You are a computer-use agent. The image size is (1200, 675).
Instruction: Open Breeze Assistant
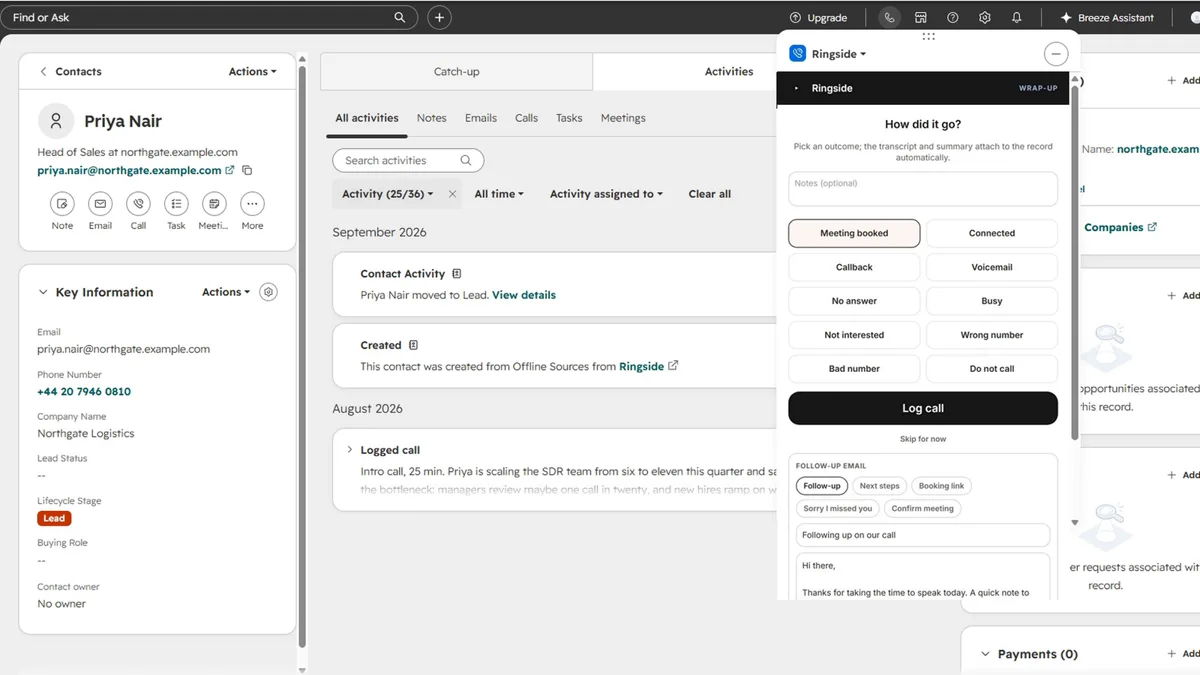coord(1107,17)
